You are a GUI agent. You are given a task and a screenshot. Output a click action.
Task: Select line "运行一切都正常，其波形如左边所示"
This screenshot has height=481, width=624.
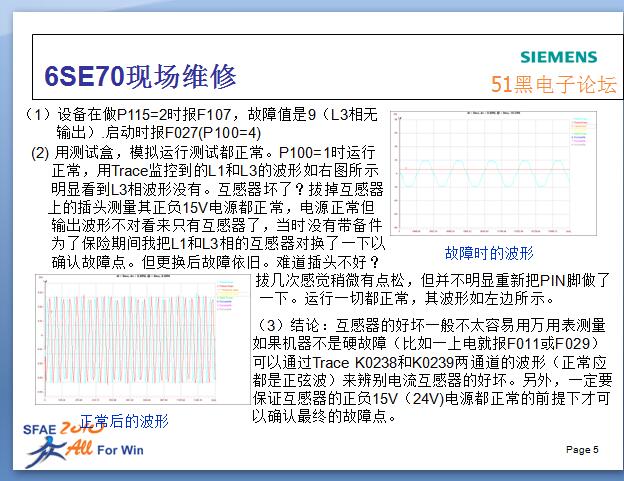coord(424,298)
